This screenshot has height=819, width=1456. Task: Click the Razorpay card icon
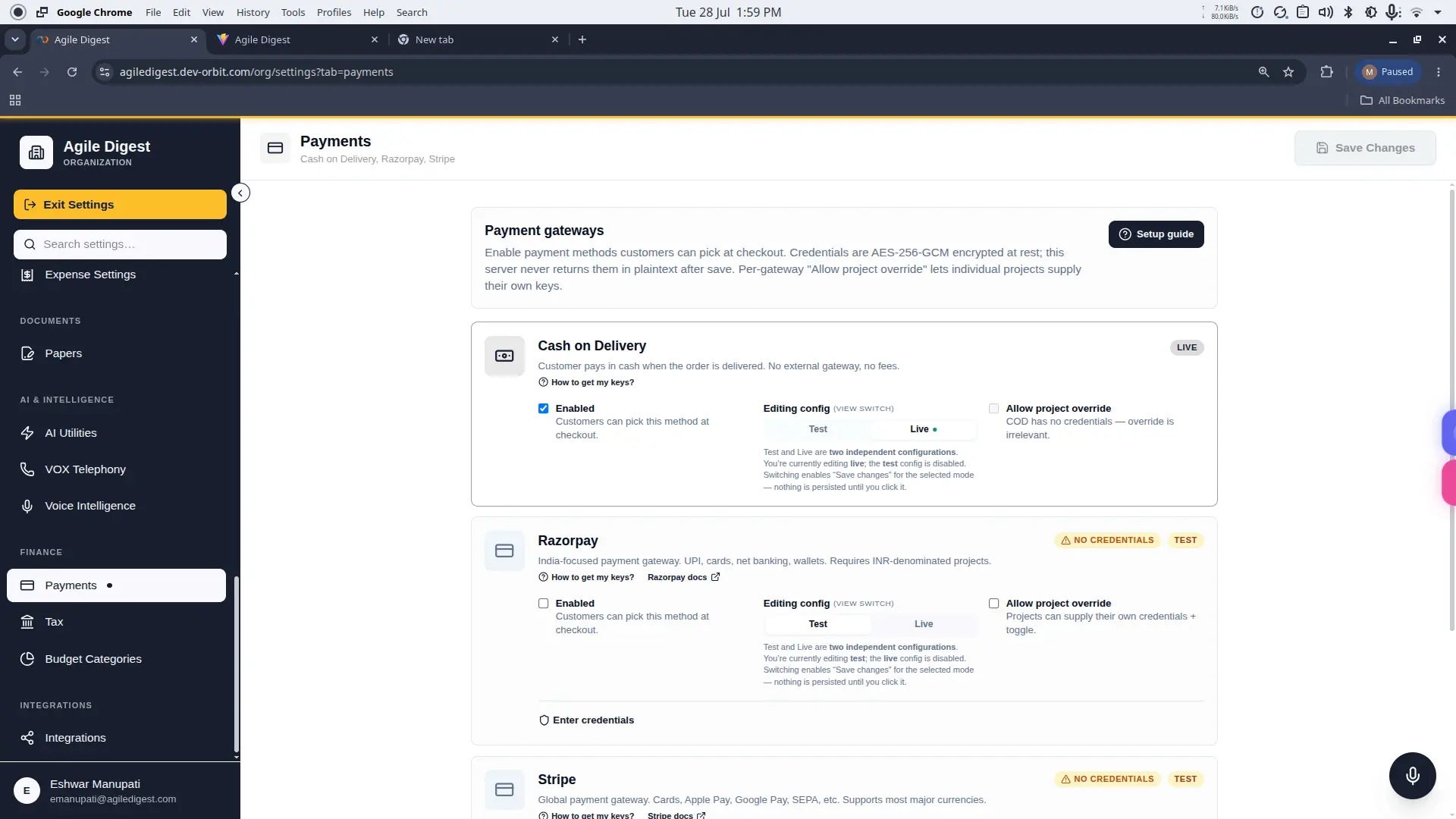pyautogui.click(x=504, y=551)
